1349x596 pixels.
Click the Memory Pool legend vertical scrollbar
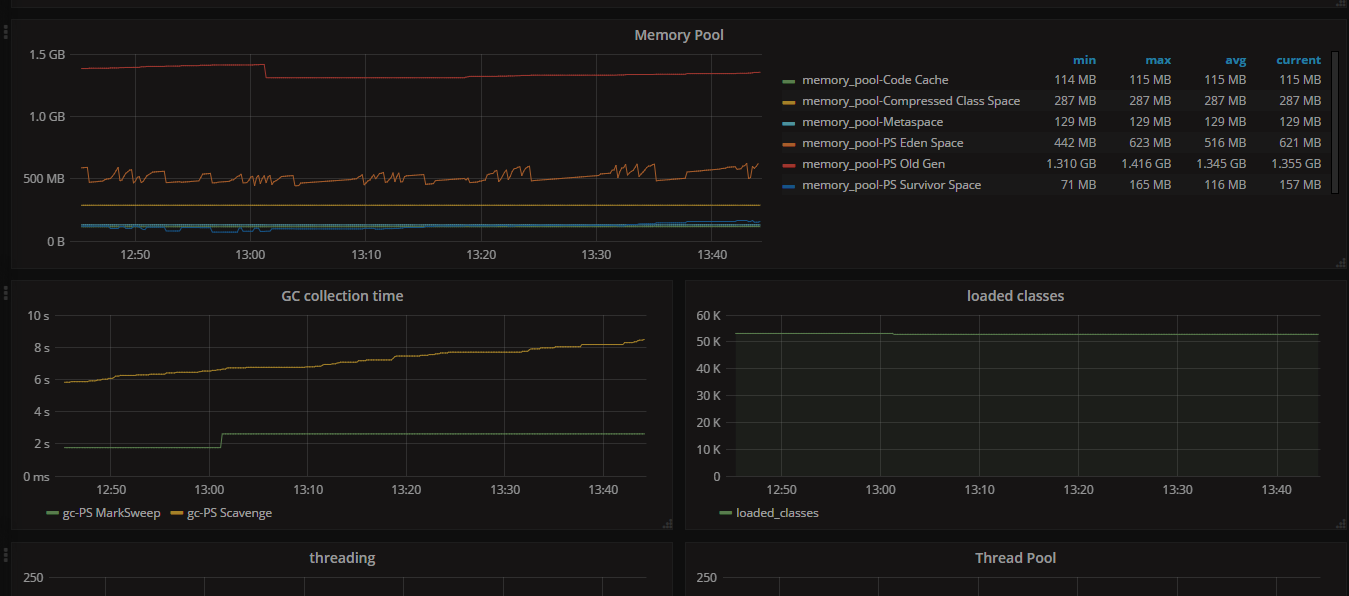click(x=1334, y=122)
